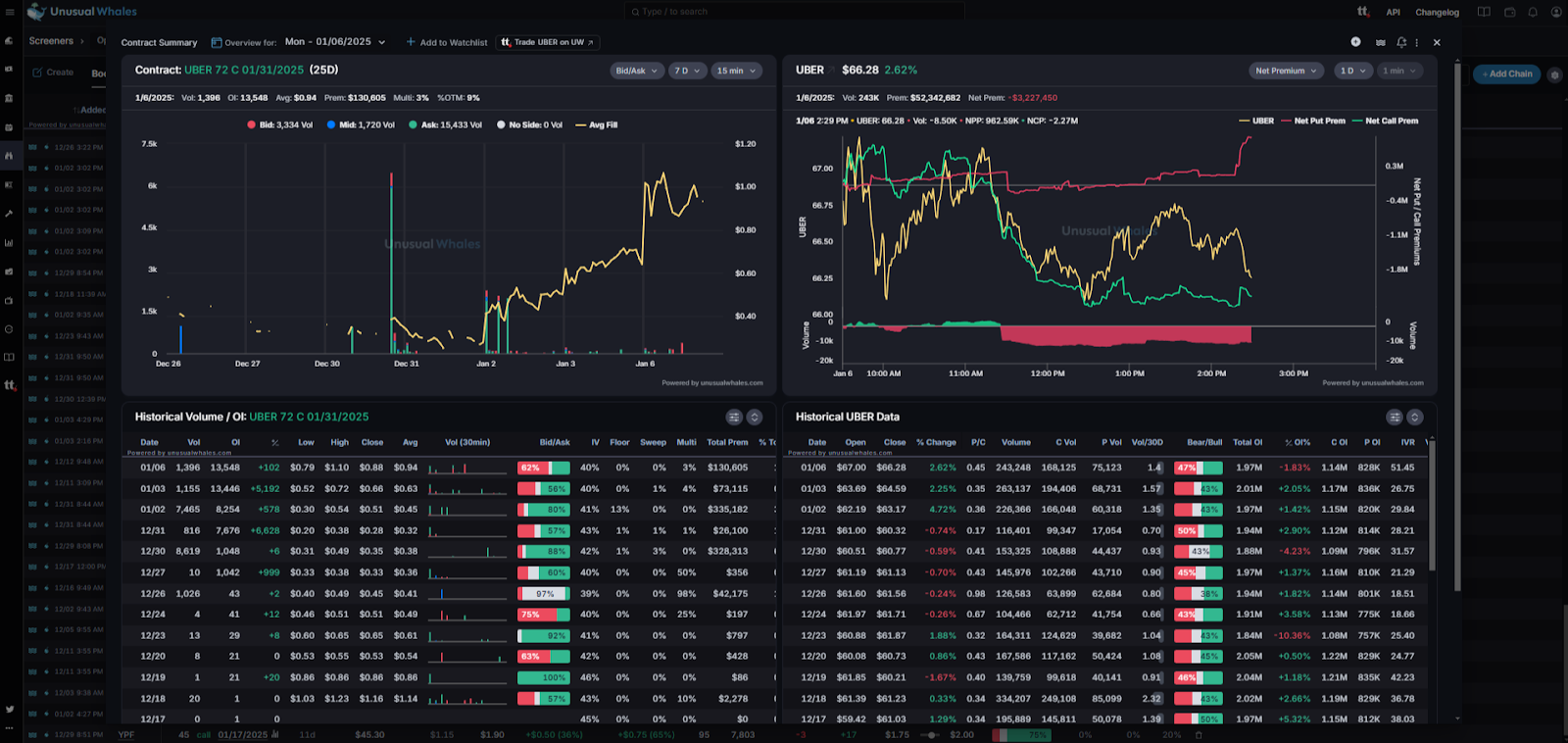Click Add to Watchlist
The image size is (1568, 743).
coord(446,42)
